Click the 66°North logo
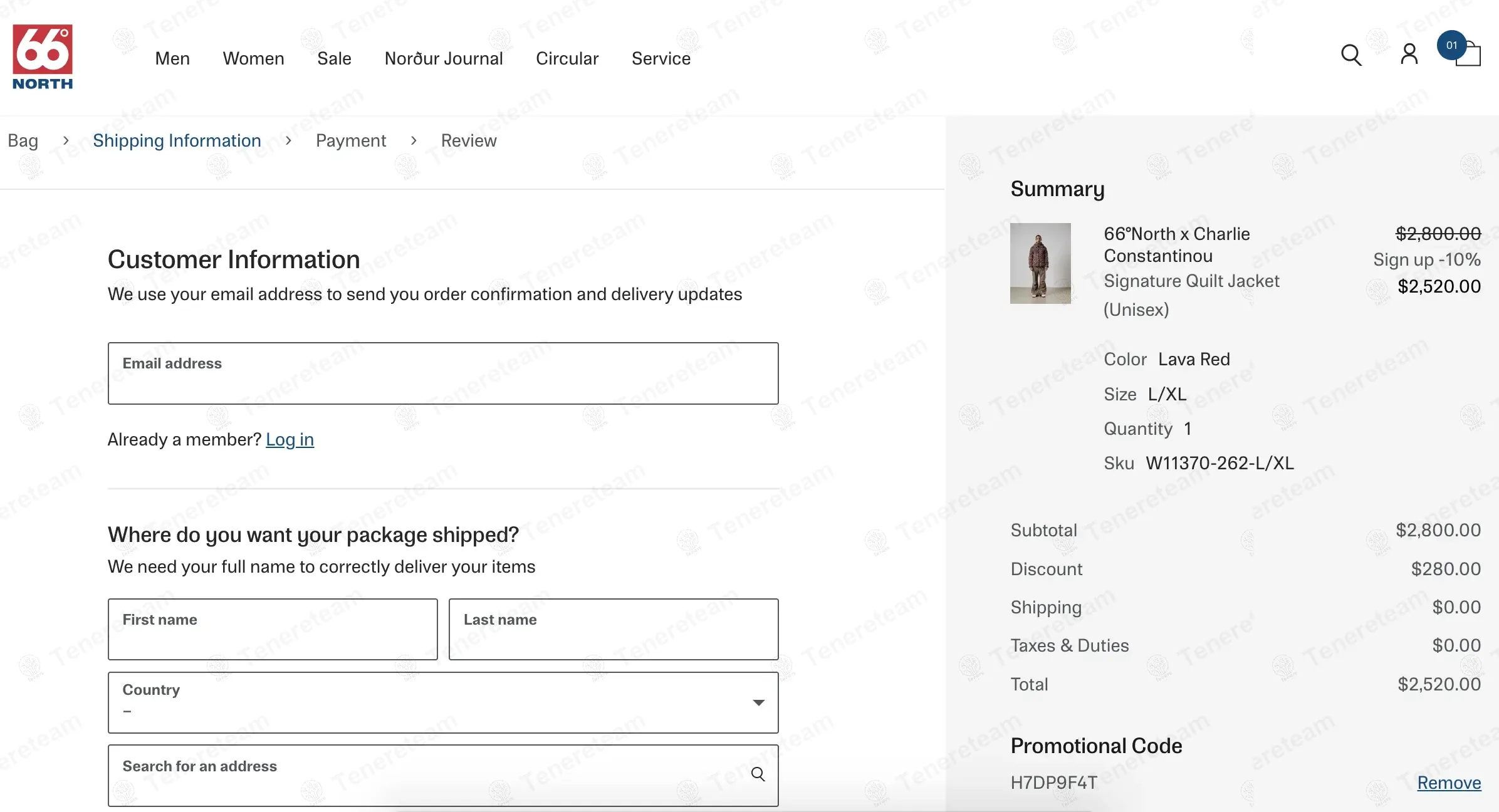 click(43, 57)
